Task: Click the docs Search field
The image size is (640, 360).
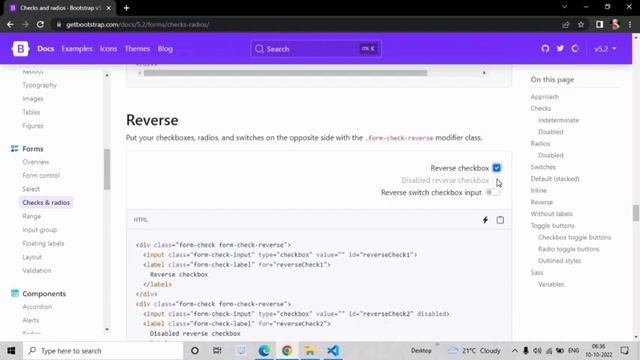Action: [x=316, y=49]
